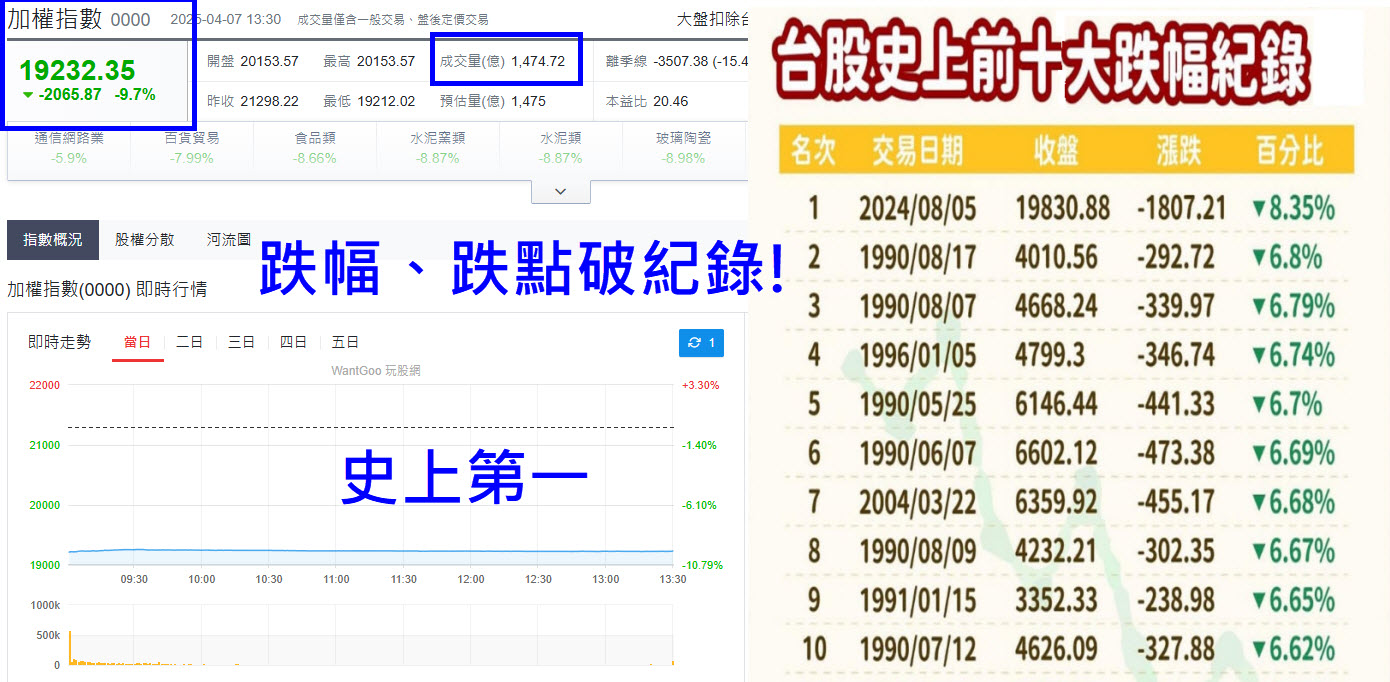Select the 四日 timeframe
The image size is (1390, 682).
pos(293,341)
